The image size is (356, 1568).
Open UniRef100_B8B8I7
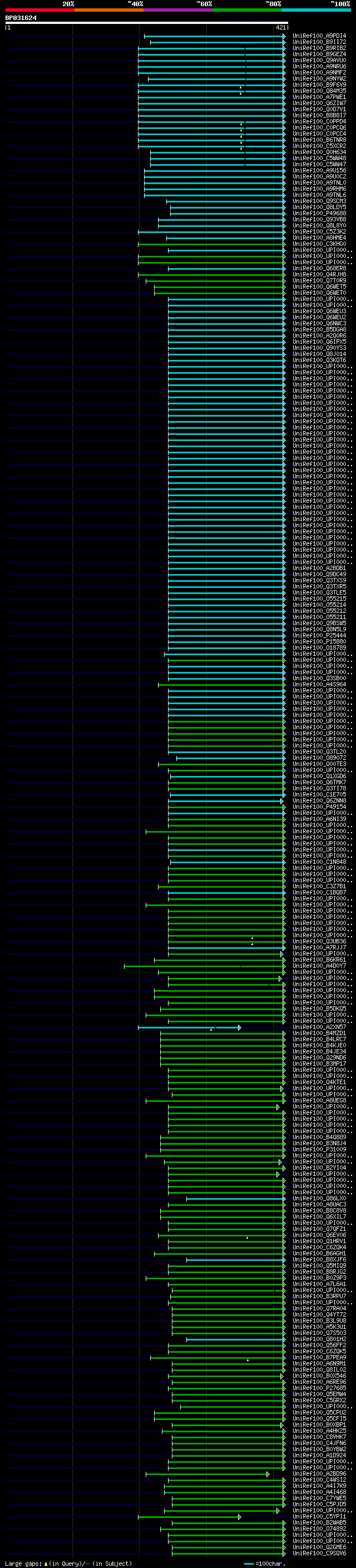coord(319,115)
